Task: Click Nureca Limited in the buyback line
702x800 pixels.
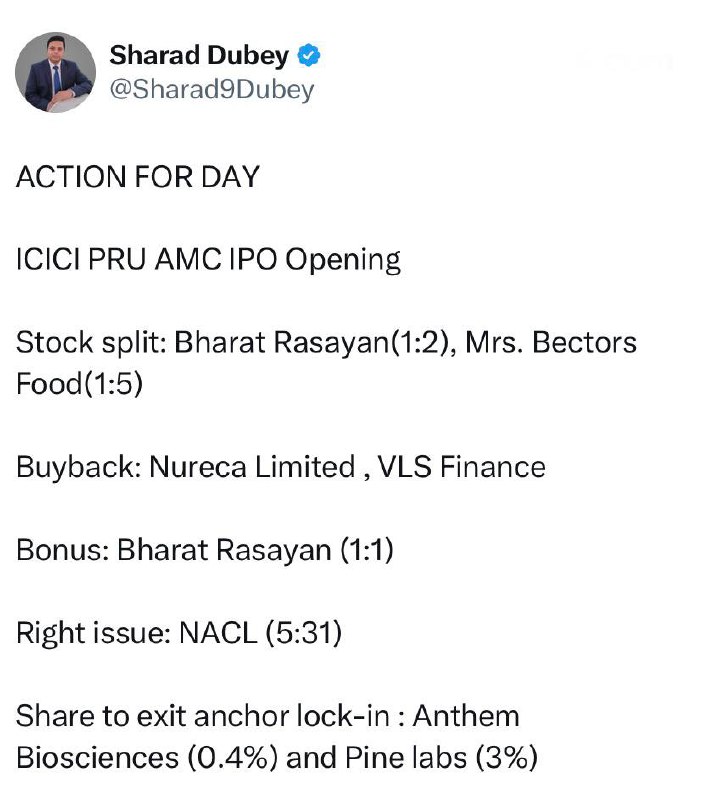Action: pyautogui.click(x=252, y=467)
